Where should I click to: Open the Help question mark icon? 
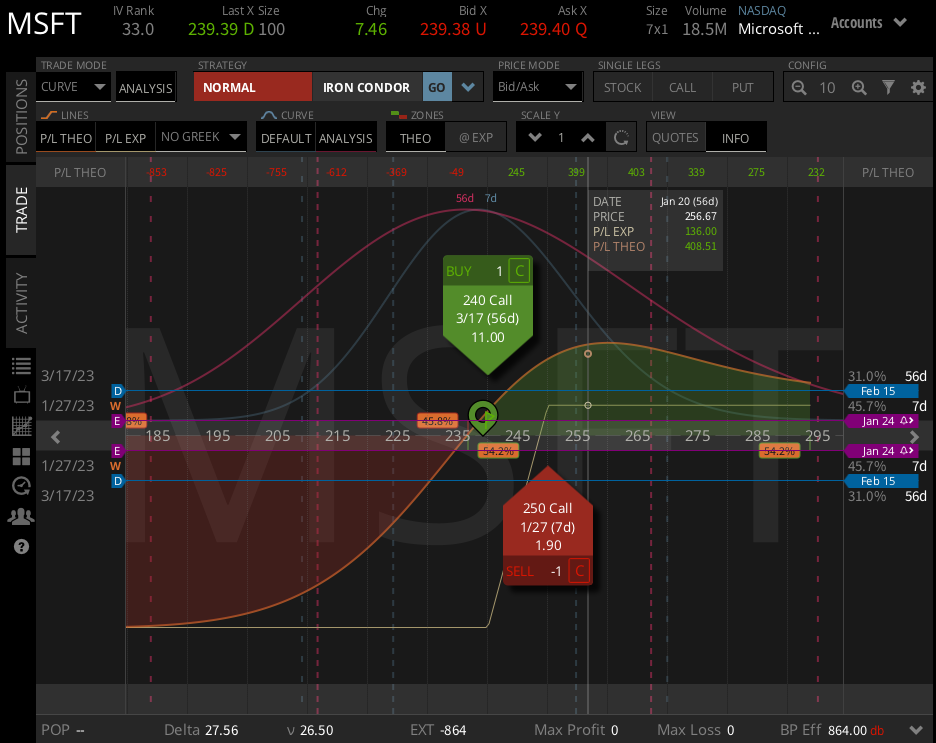coord(20,547)
